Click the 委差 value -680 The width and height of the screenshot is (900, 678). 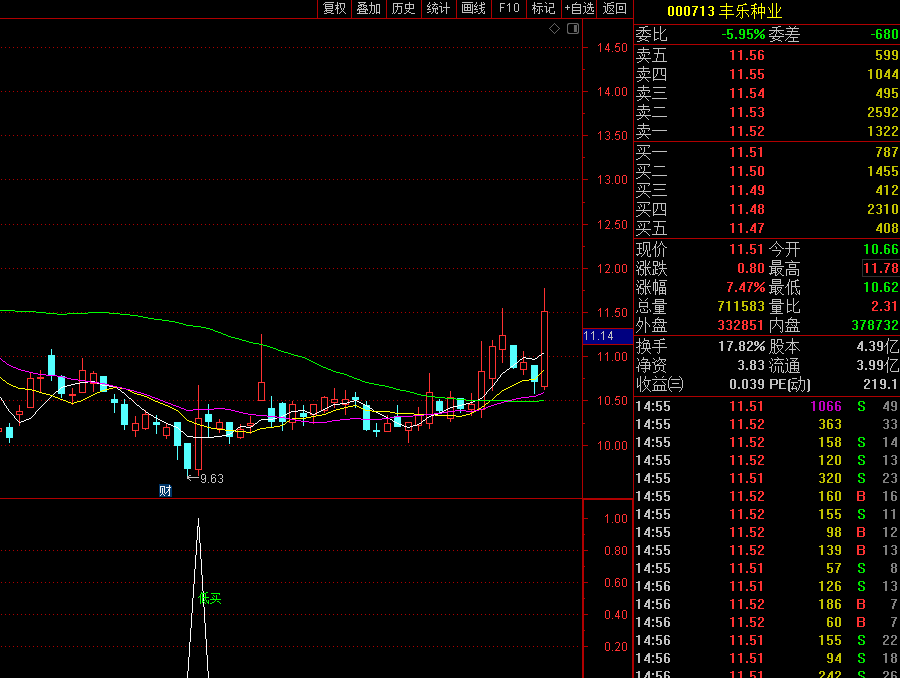885,34
